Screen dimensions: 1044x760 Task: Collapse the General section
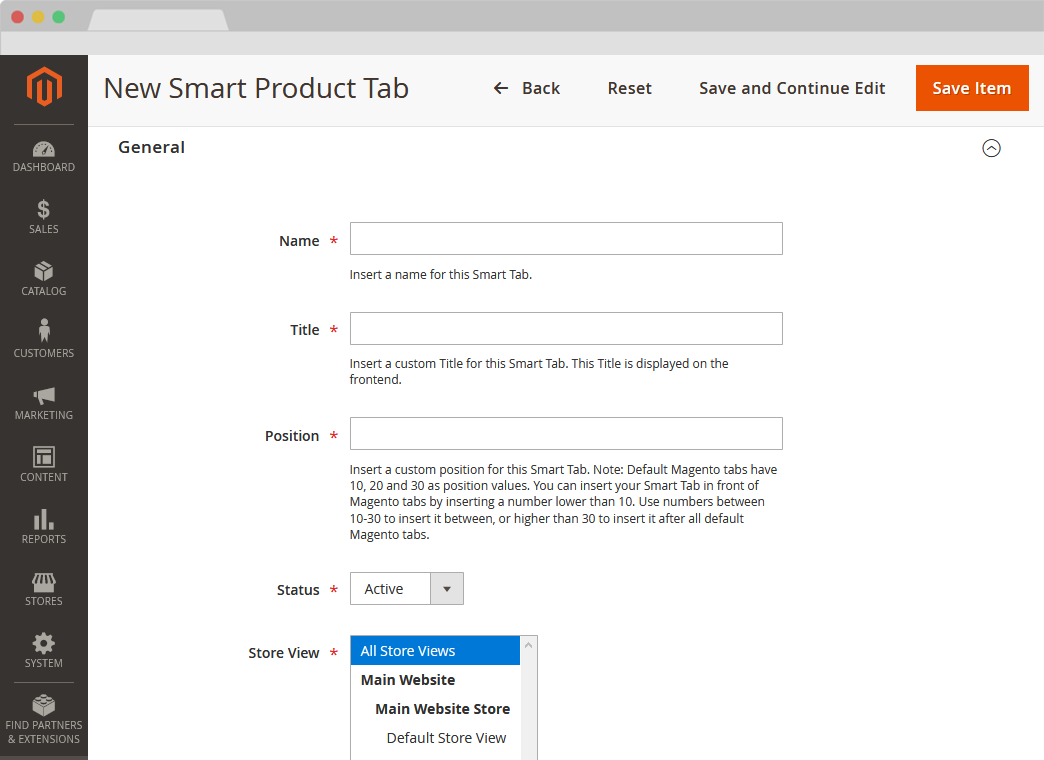[x=991, y=148]
